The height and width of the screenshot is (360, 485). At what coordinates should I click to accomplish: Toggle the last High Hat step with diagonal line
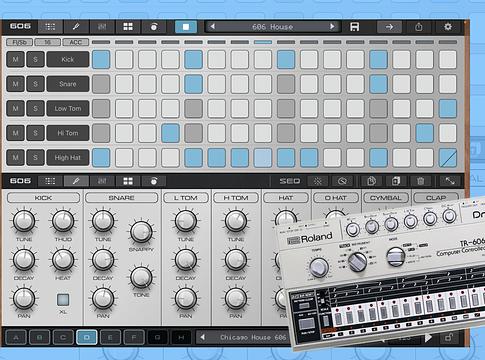(448, 157)
